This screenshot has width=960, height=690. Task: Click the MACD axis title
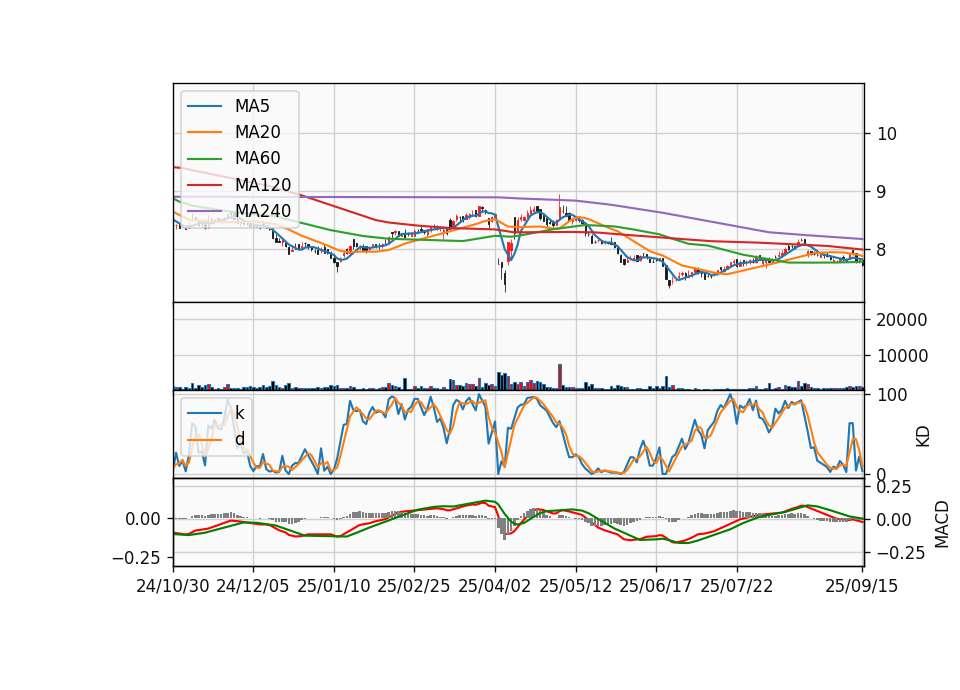pyautogui.click(x=942, y=524)
